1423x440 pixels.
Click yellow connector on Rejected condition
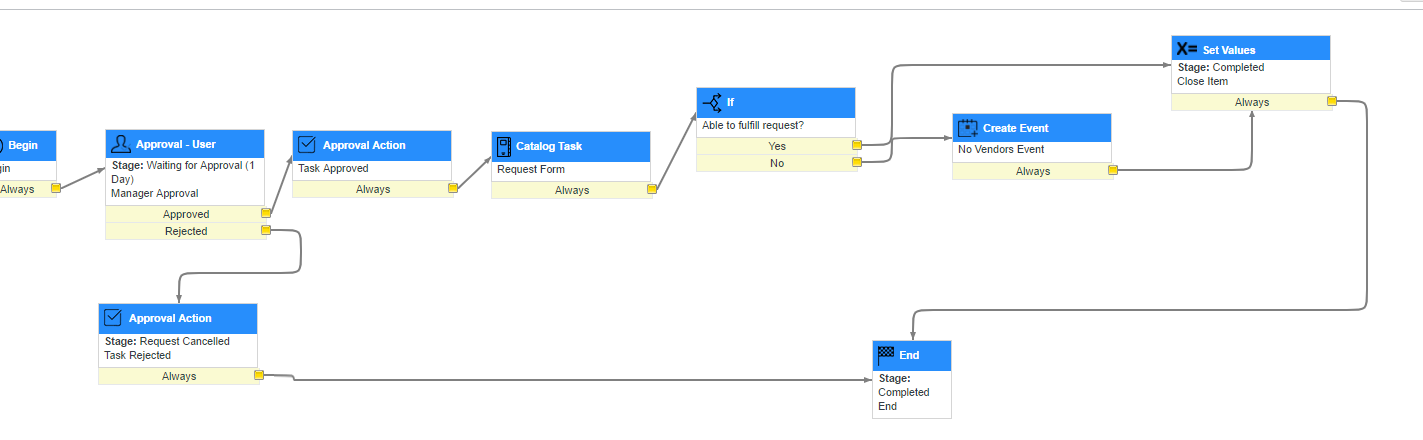[x=265, y=230]
